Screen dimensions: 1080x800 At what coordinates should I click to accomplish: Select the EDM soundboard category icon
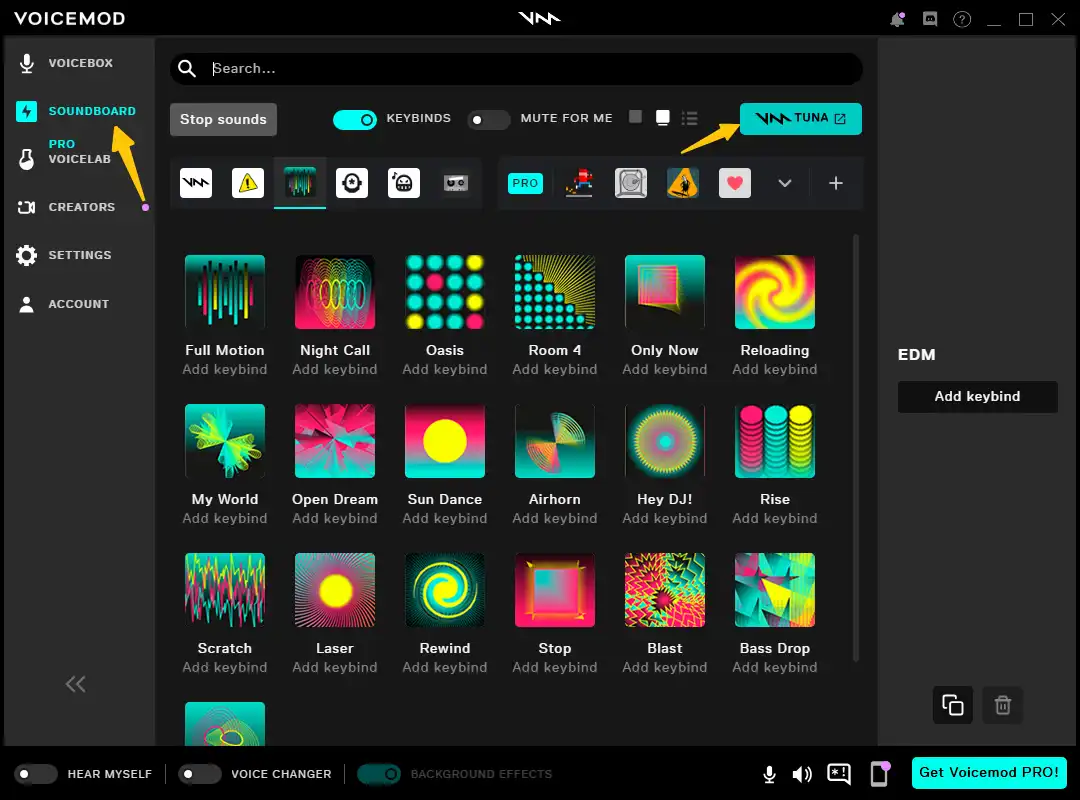(300, 183)
